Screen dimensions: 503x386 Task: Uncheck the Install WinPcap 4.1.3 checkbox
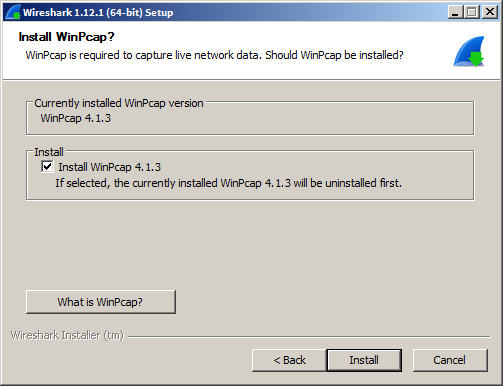(x=47, y=166)
